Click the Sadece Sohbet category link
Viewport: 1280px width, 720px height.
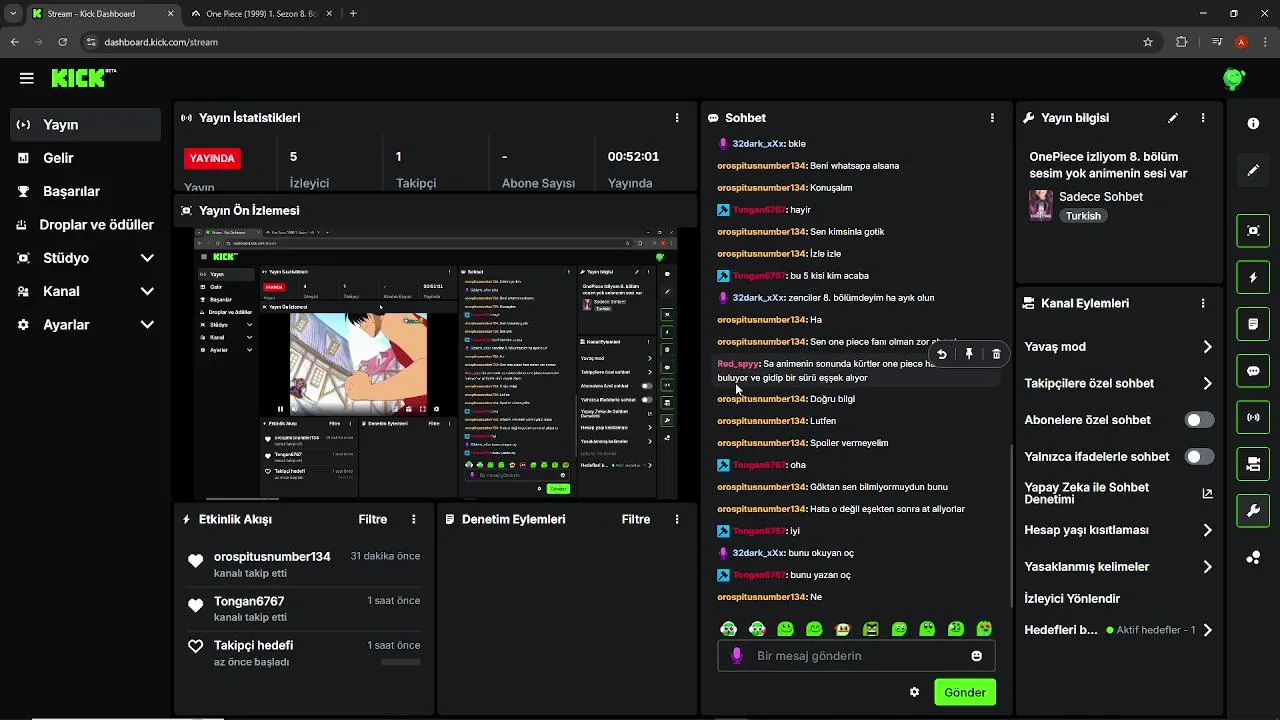(1101, 197)
